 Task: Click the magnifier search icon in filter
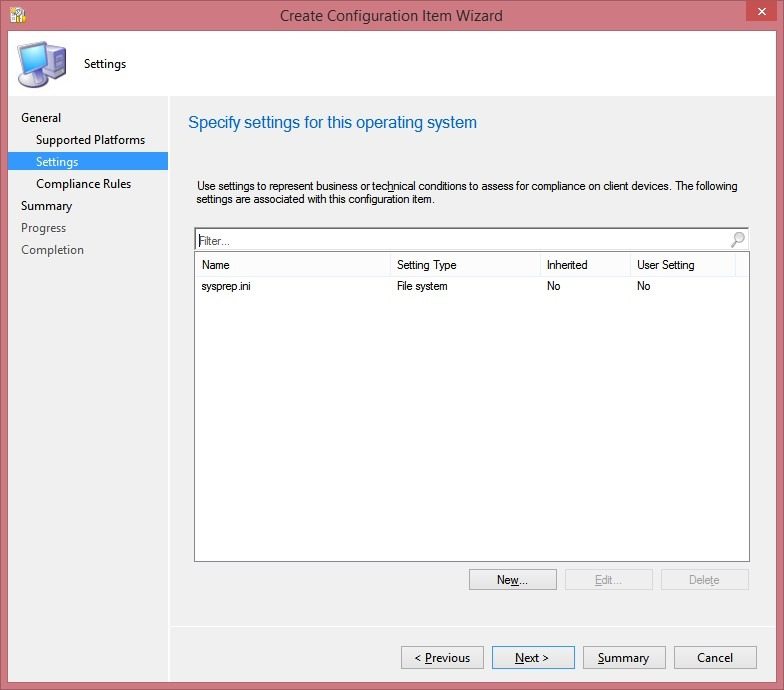click(738, 240)
